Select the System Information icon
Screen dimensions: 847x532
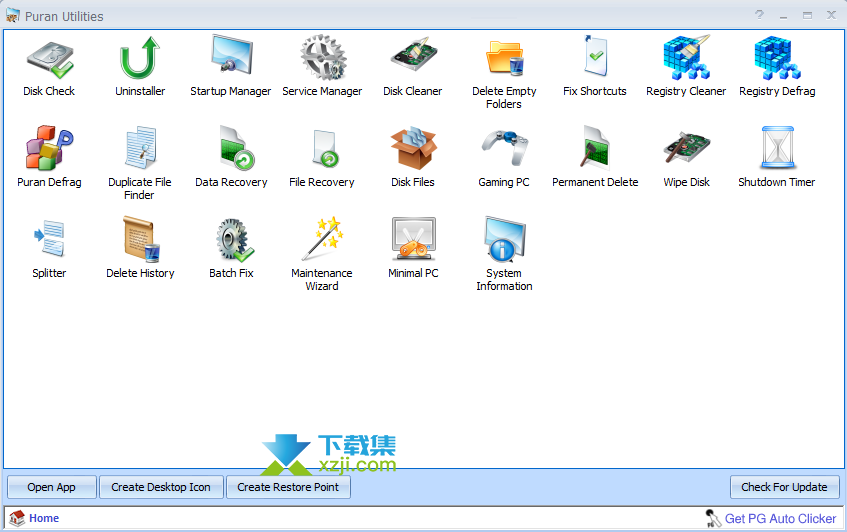point(505,239)
